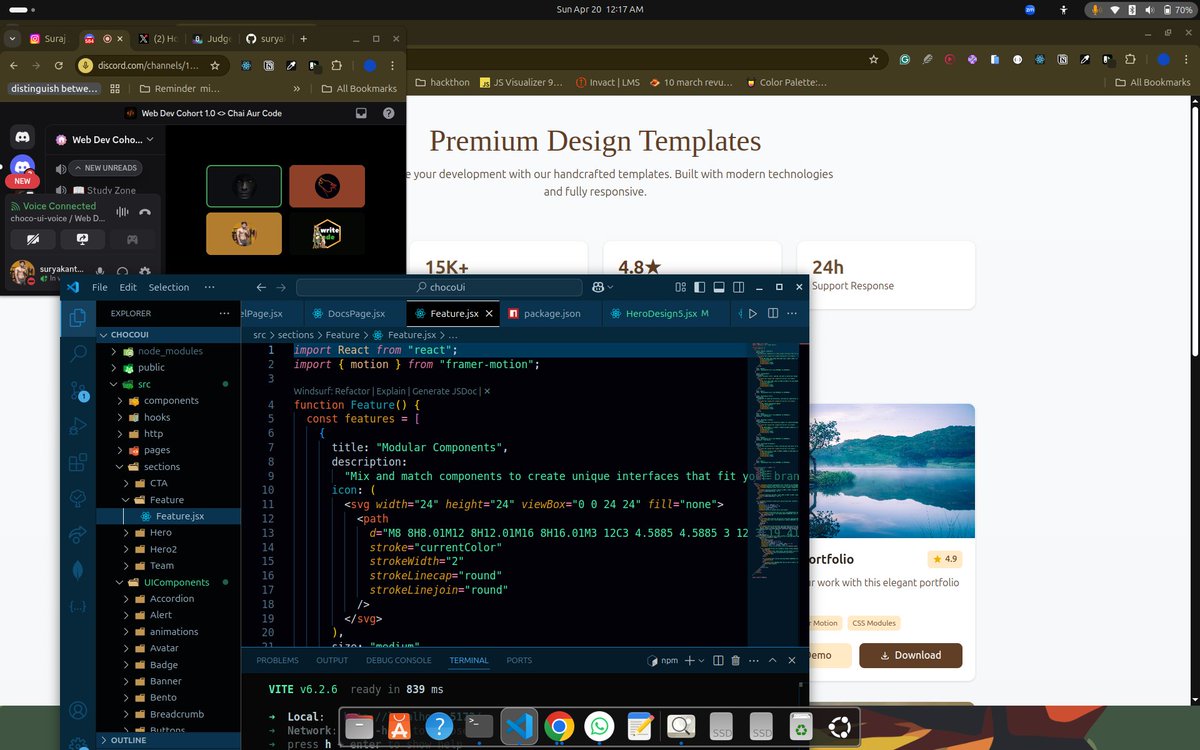Viewport: 1200px width, 750px height.
Task: Open the Edit menu in VS Code
Action: [128, 287]
